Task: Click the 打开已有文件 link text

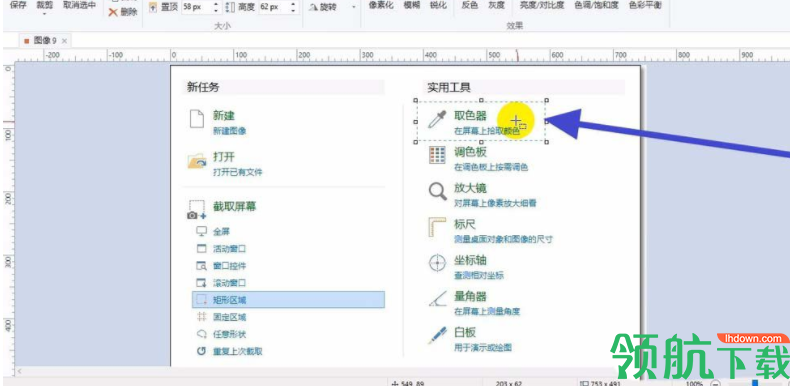Action: pyautogui.click(x=237, y=172)
